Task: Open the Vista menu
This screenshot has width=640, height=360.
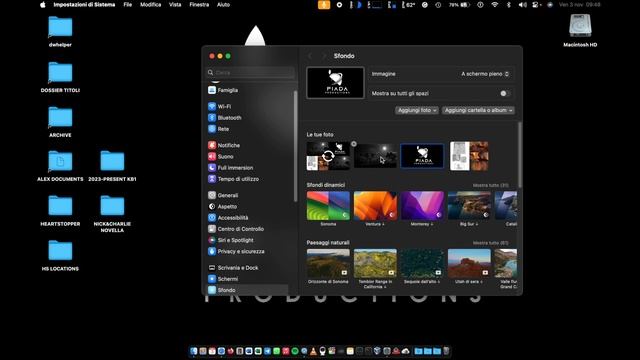Action: pos(175,5)
